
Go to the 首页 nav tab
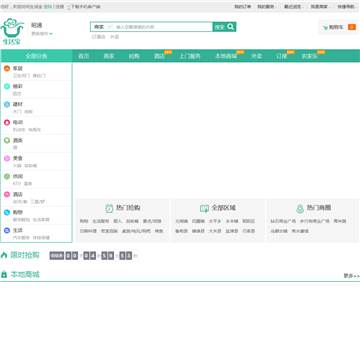84,56
